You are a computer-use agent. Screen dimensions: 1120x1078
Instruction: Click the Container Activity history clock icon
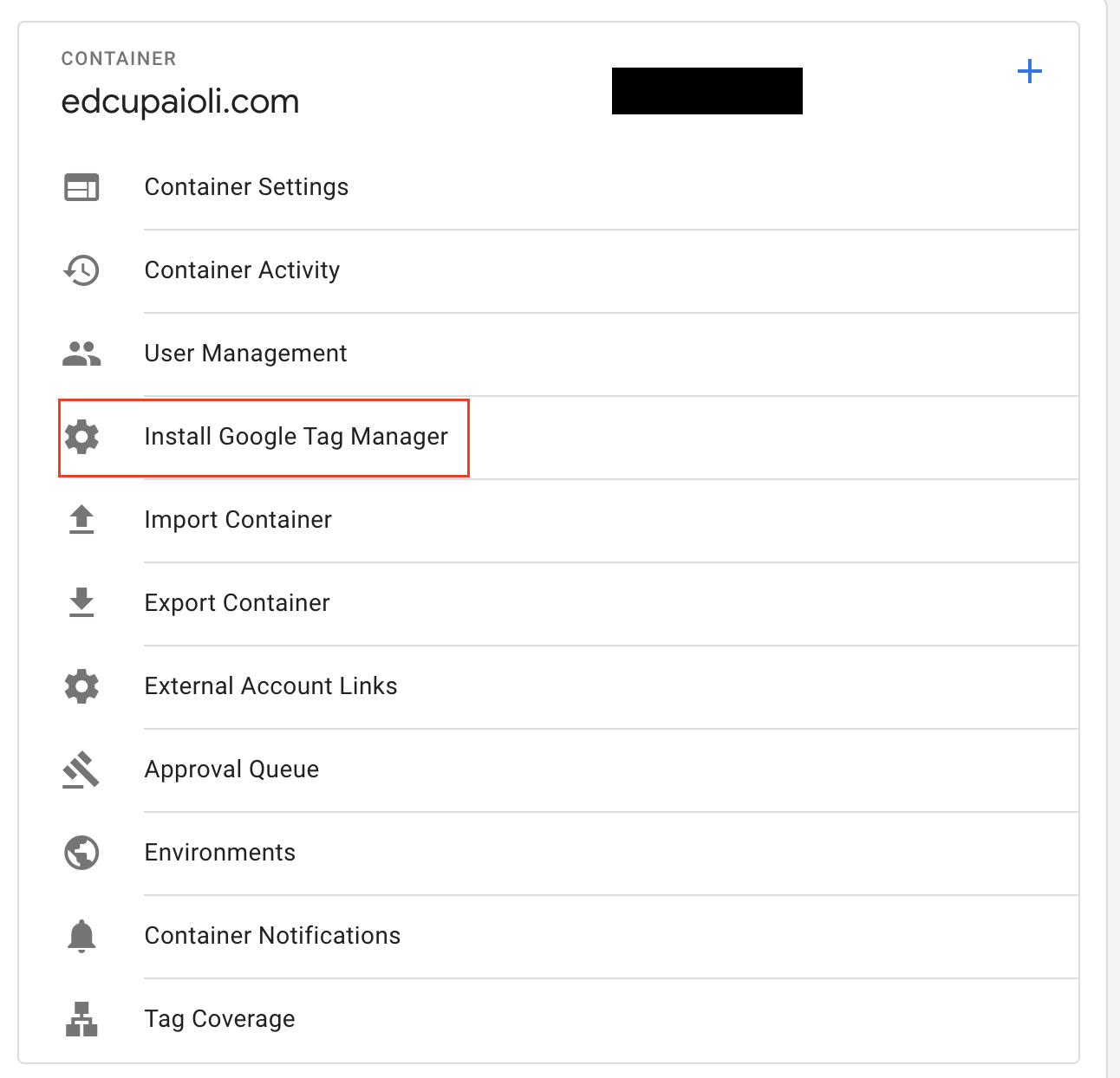click(81, 270)
